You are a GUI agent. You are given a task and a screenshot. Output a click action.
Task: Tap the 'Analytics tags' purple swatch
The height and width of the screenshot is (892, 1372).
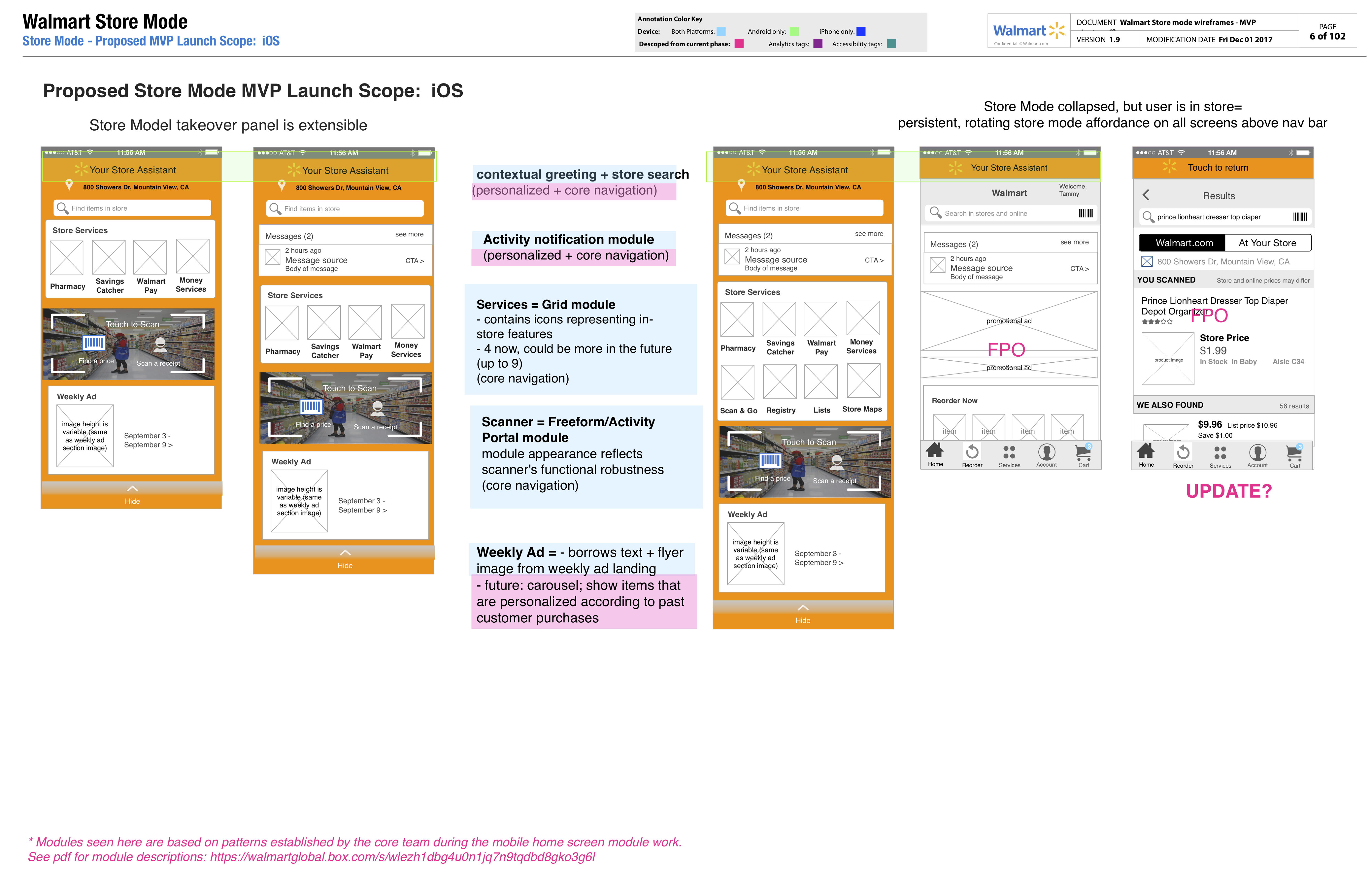point(817,44)
